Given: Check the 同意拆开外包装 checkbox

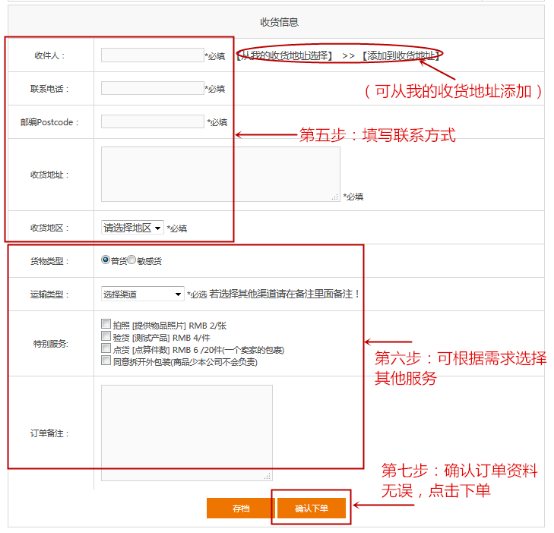Looking at the screenshot, I should click(106, 360).
